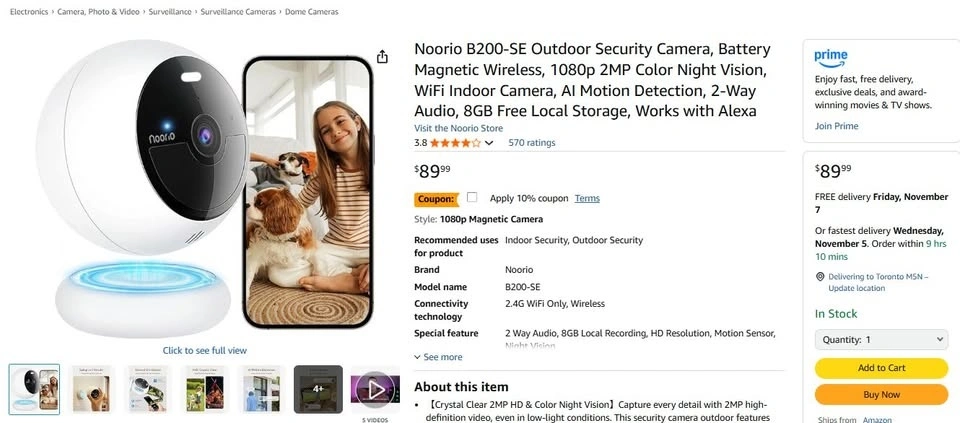Click the share icon above product image

click(x=382, y=57)
